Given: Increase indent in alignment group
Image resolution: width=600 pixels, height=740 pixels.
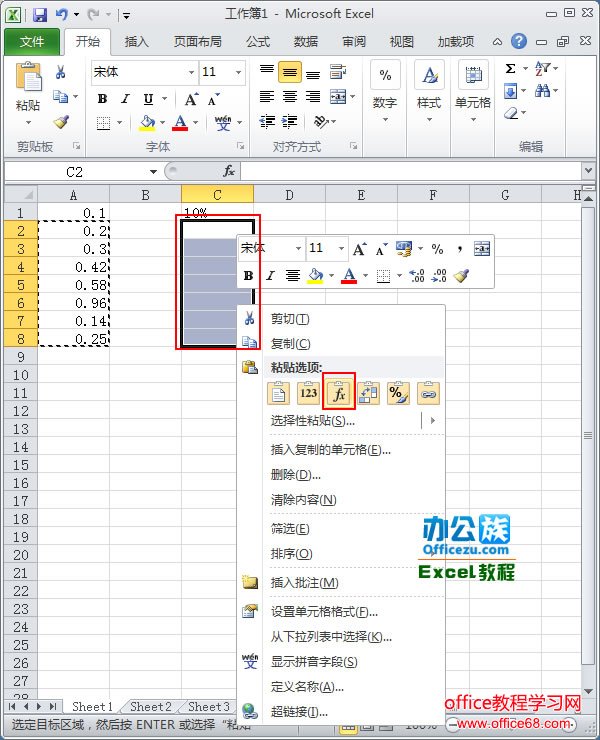Looking at the screenshot, I should (x=289, y=122).
